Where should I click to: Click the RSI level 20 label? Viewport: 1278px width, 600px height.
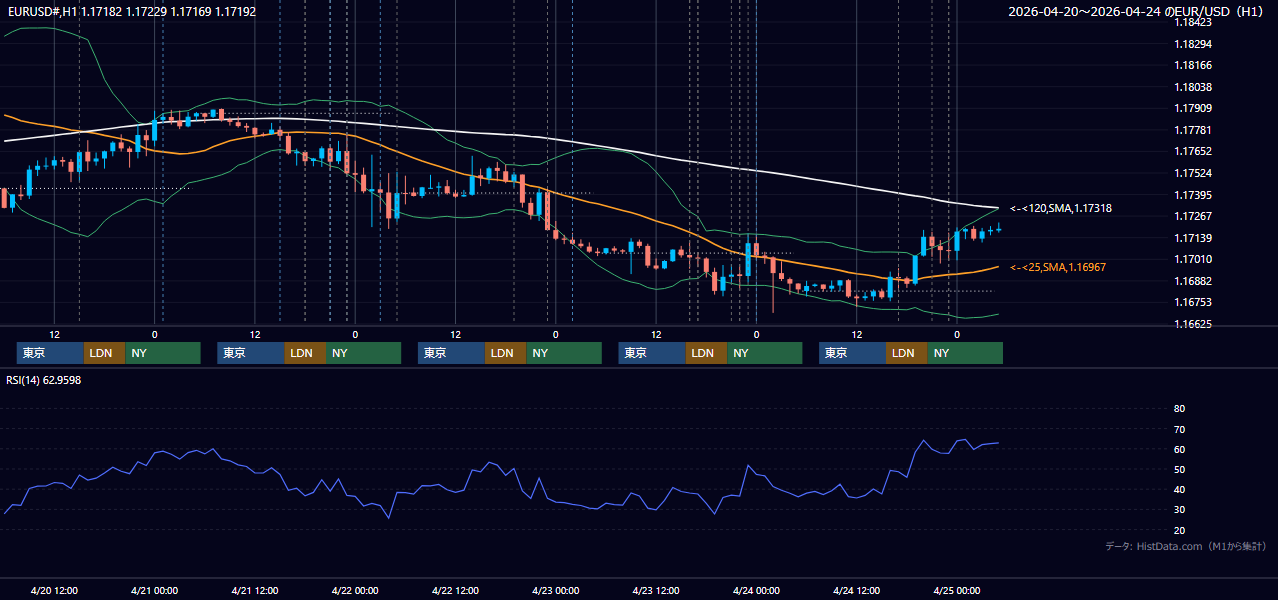1179,531
